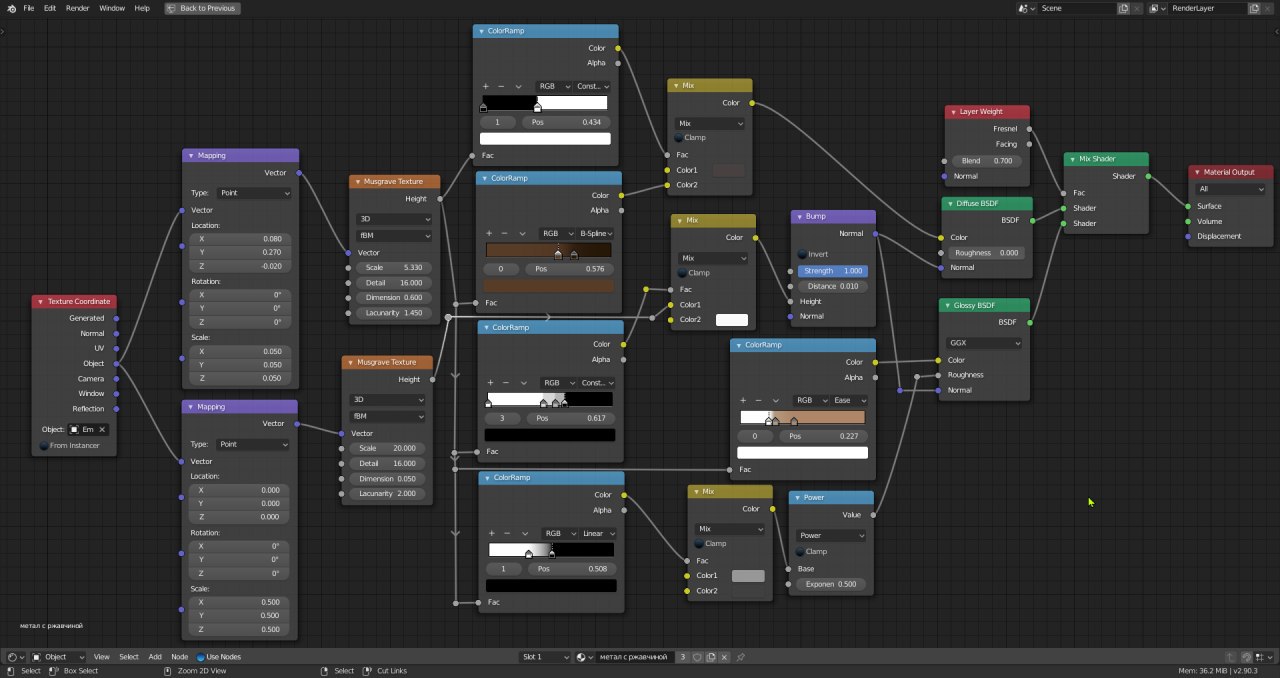This screenshot has height=678, width=1280.
Task: Open the gray Color1 swatch in Mix
Action: pos(748,576)
